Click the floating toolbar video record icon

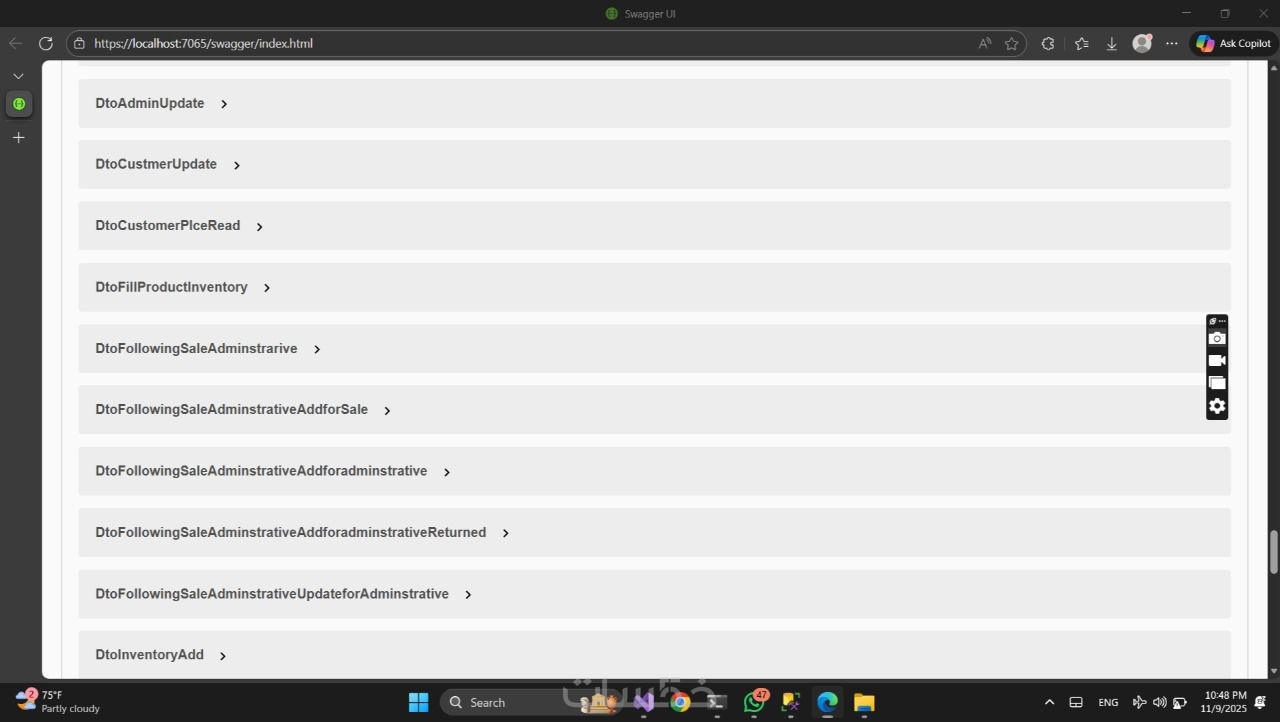[x=1217, y=360]
